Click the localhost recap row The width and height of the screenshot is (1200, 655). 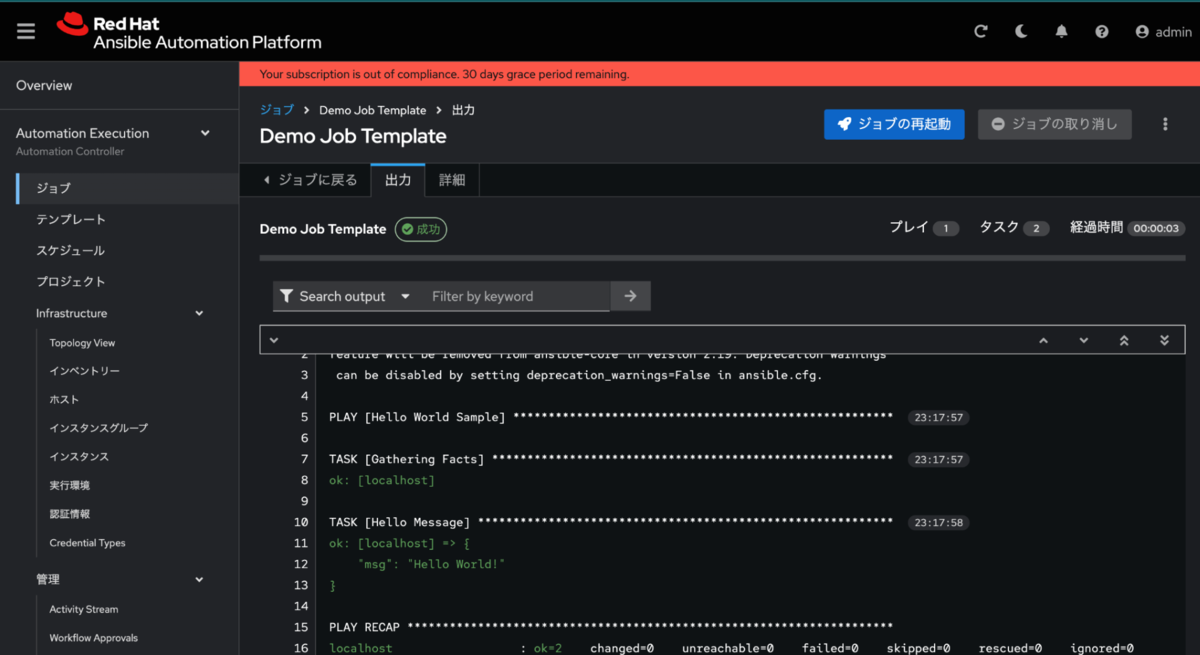coord(731,648)
